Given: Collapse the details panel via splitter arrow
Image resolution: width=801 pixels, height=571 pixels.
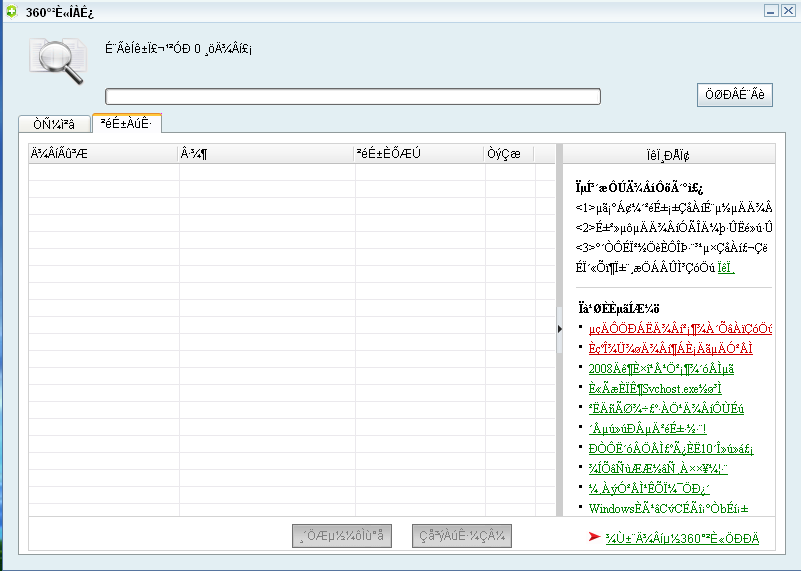Looking at the screenshot, I should (559, 329).
